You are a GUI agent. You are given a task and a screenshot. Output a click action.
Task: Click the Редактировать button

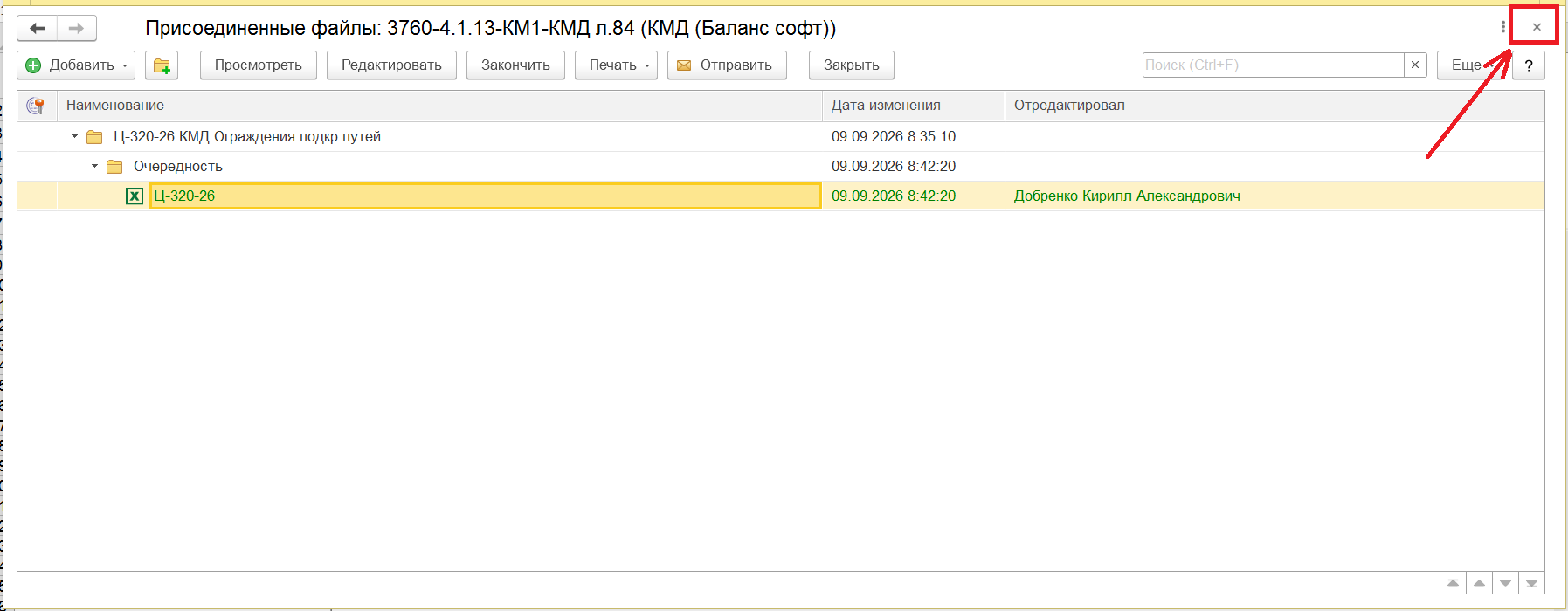(391, 65)
